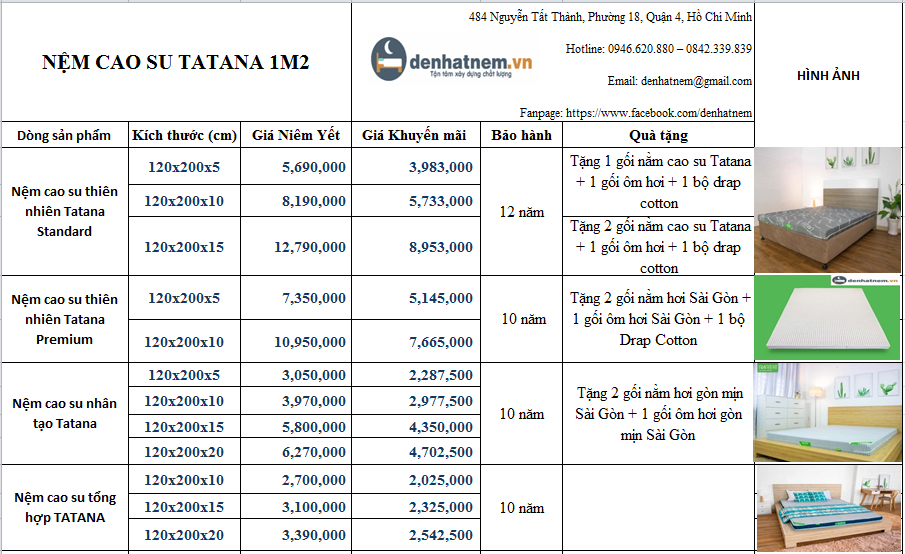Viewport: 905px width, 554px height.
Task: Select the 12,790,000 list price cell
Action: [296, 246]
